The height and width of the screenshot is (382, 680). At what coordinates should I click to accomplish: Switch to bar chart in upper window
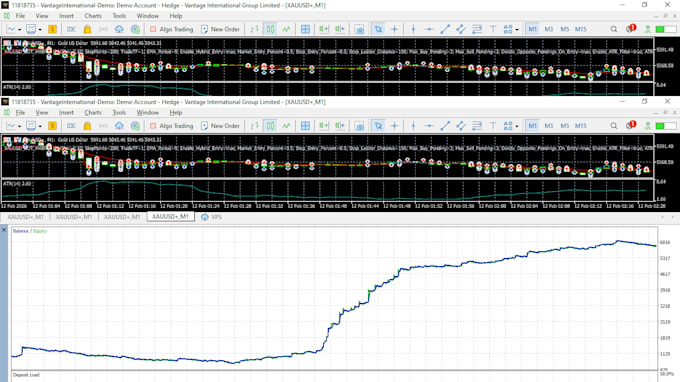255,29
